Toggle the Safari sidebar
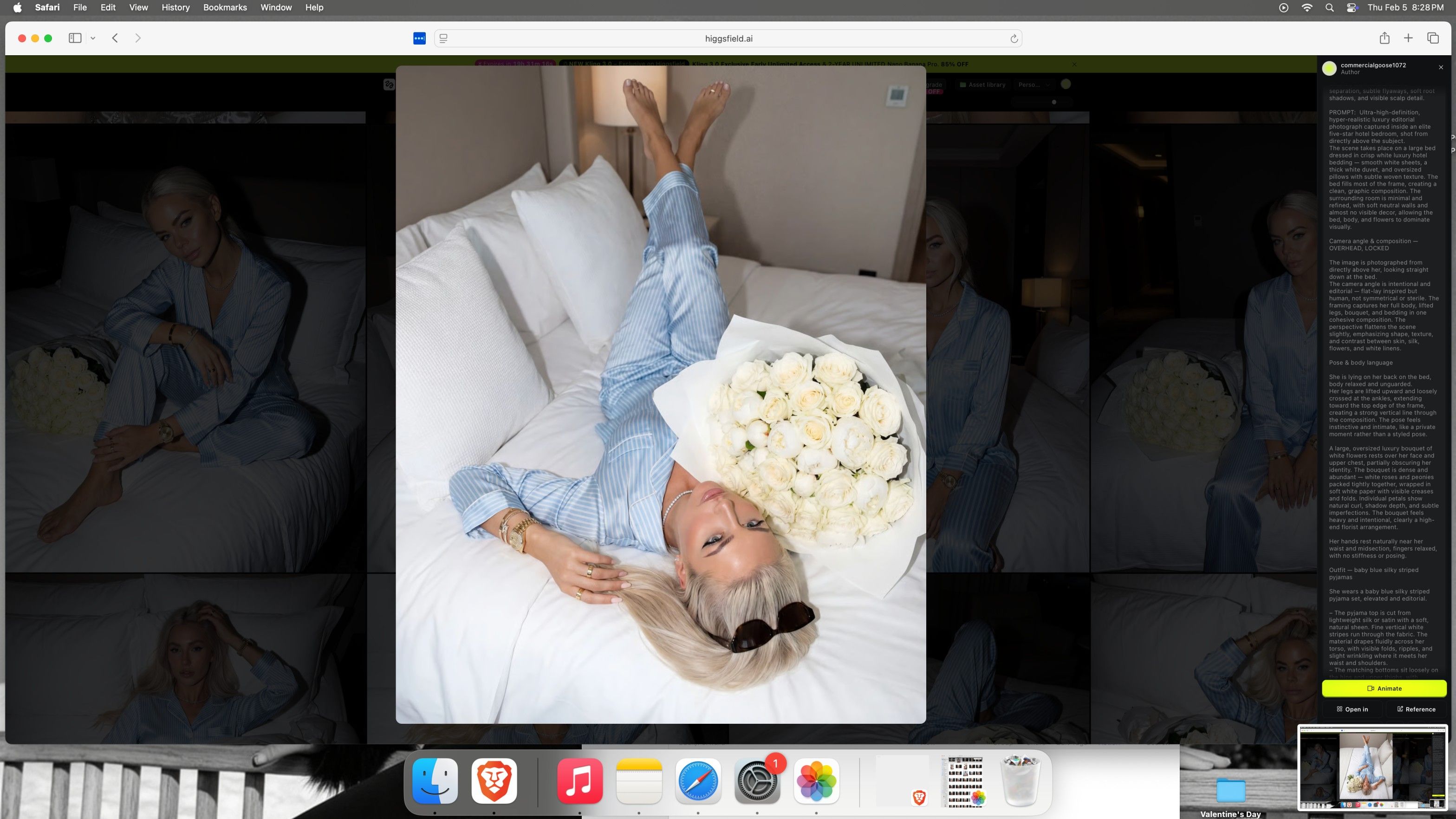Viewport: 1456px width, 819px height. (75, 38)
